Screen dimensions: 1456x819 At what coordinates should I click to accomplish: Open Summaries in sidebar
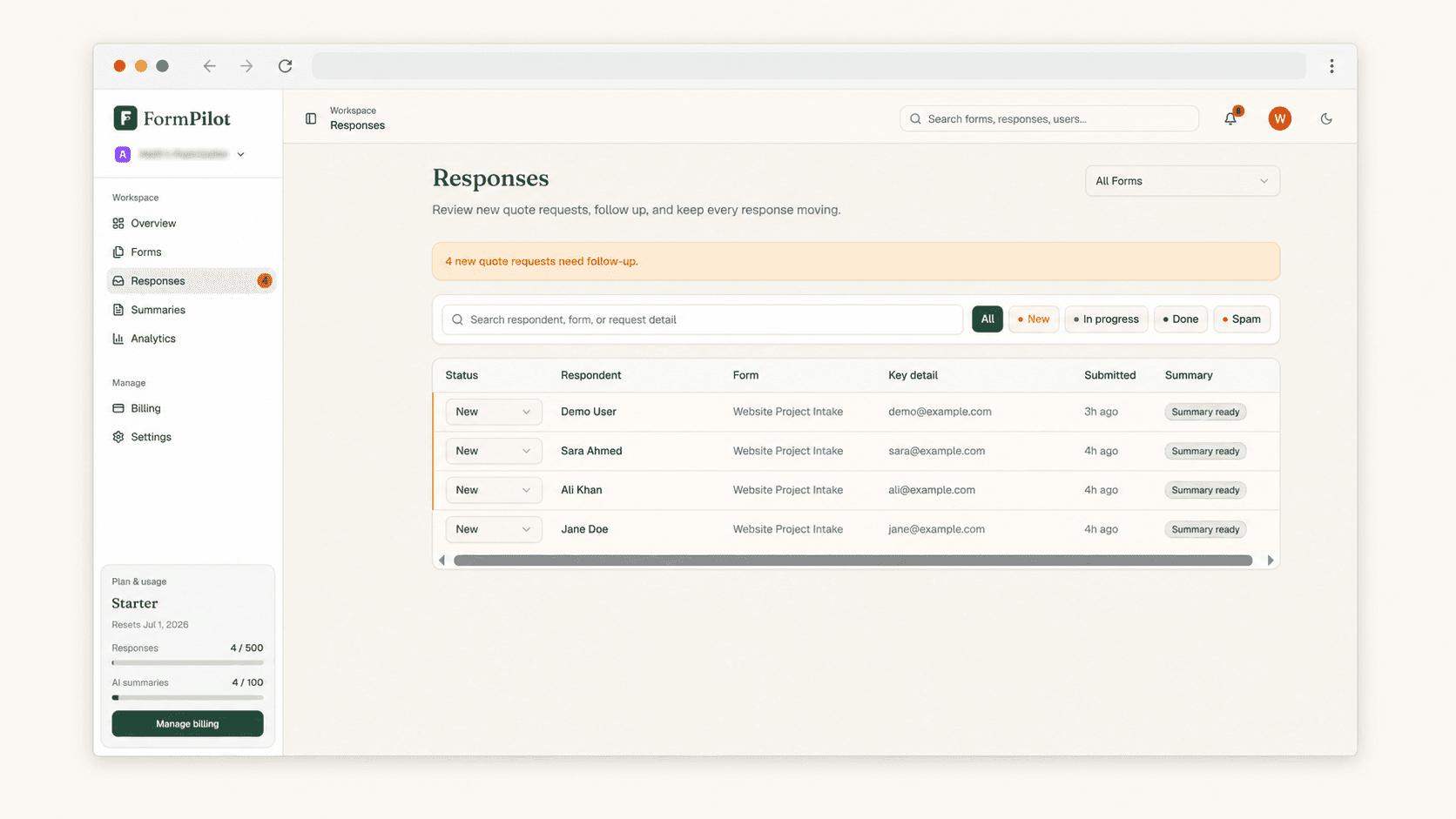click(x=191, y=310)
